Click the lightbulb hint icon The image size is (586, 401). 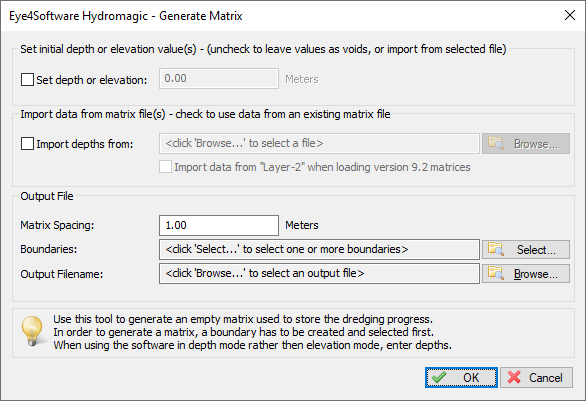[x=33, y=331]
